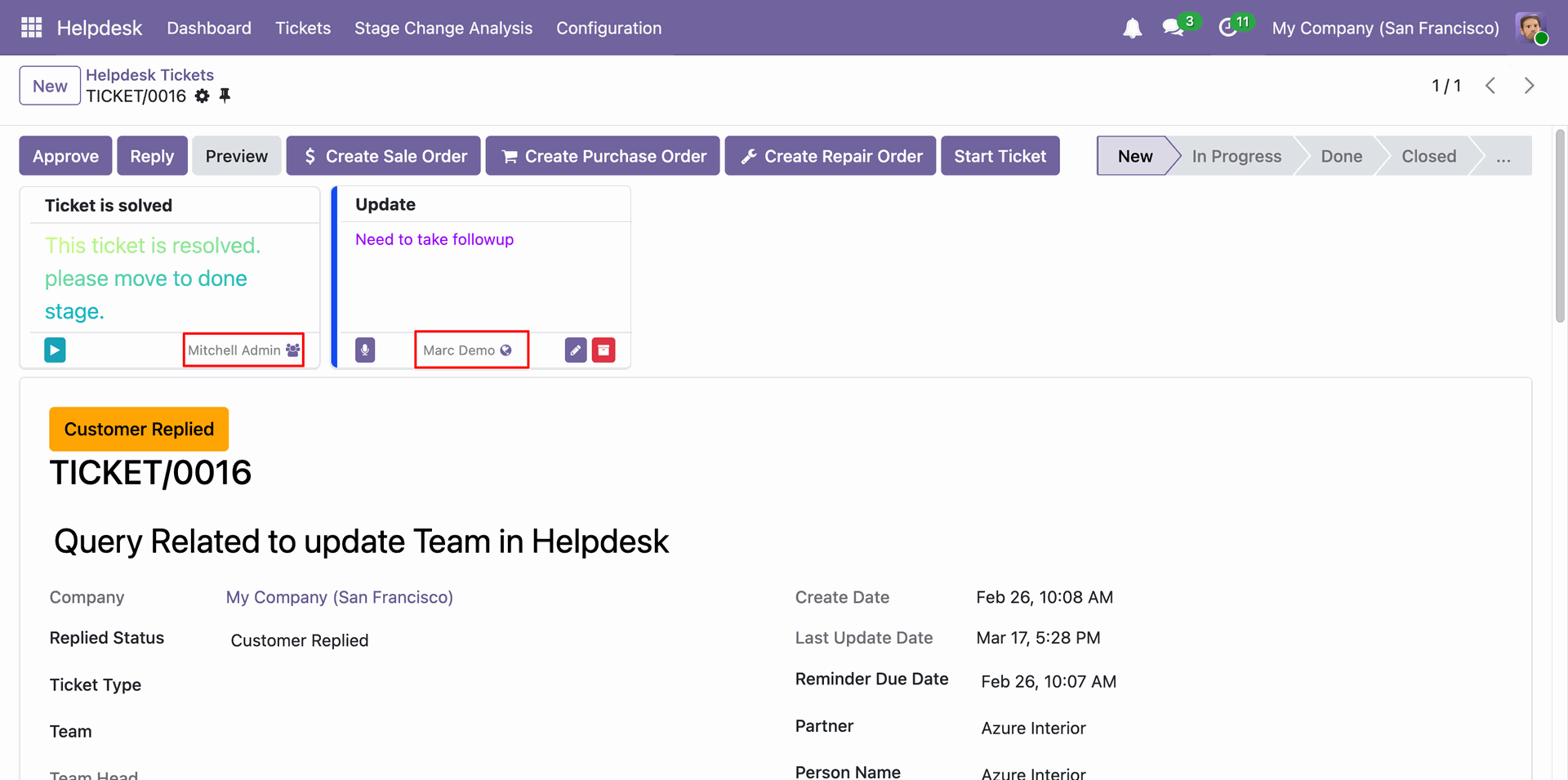Click the gear icon beside TICKET/0016
The width and height of the screenshot is (1568, 780).
(x=203, y=96)
